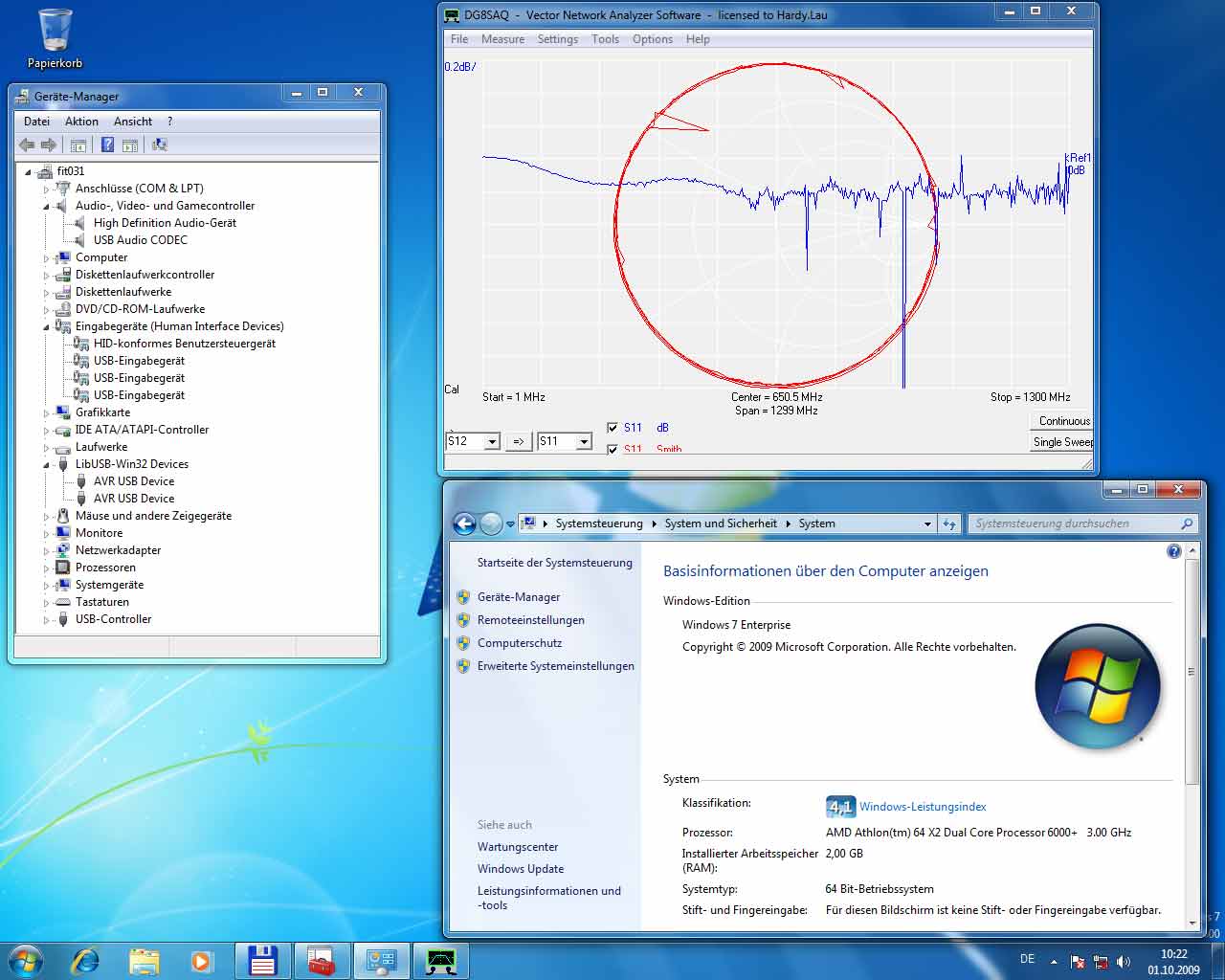The image size is (1225, 980).
Task: Open the Erweiterte Systemeinstellungen link
Action: pyautogui.click(x=556, y=666)
